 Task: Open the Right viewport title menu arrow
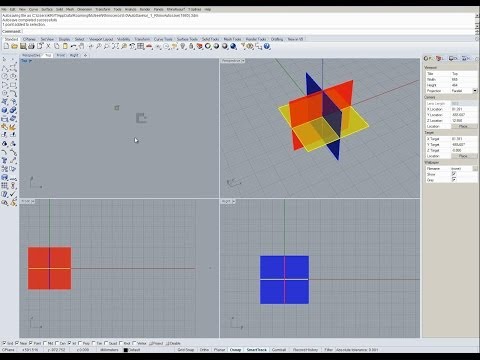point(233,201)
